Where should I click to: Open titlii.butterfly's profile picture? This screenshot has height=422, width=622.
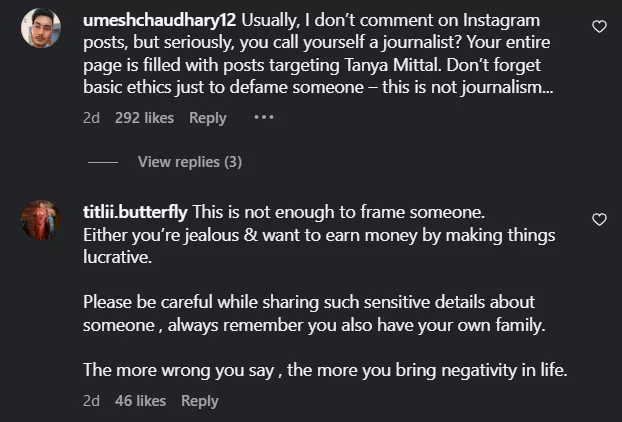[41, 219]
